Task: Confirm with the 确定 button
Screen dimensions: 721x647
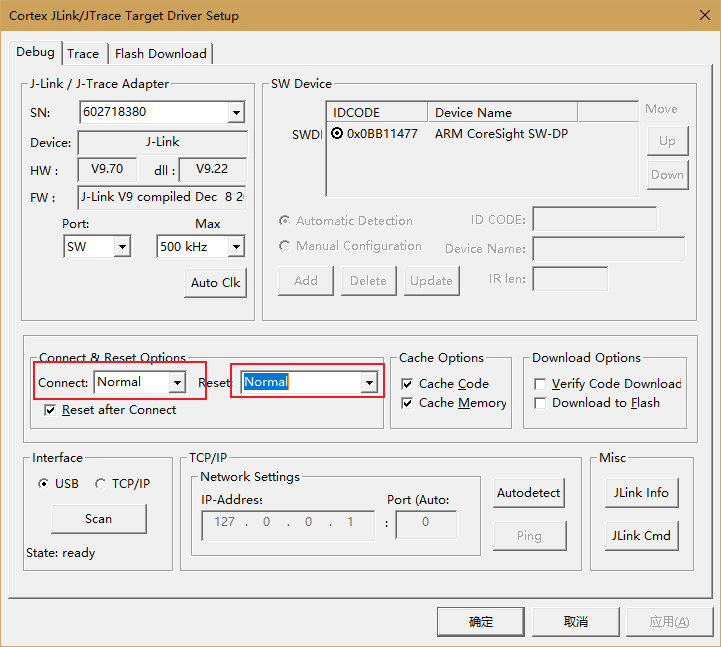Action: [481, 622]
